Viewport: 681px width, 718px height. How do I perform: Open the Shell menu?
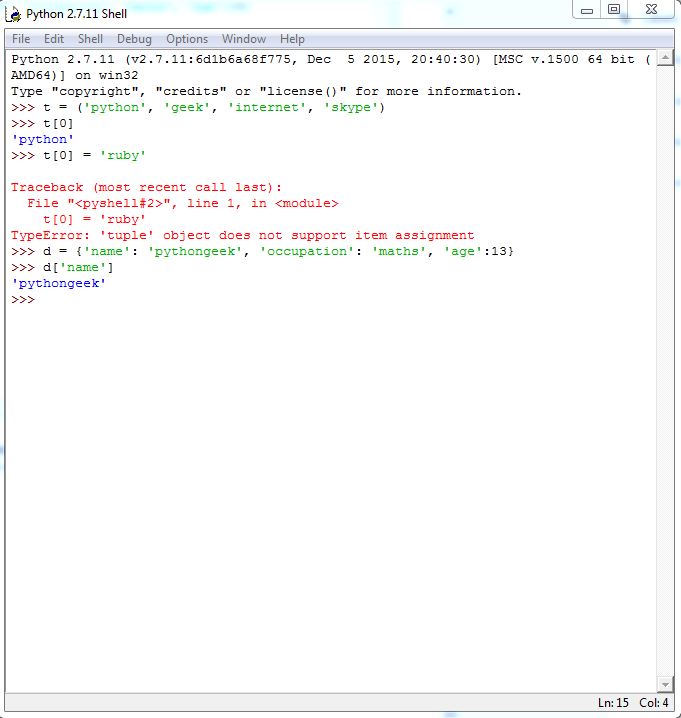pos(90,39)
